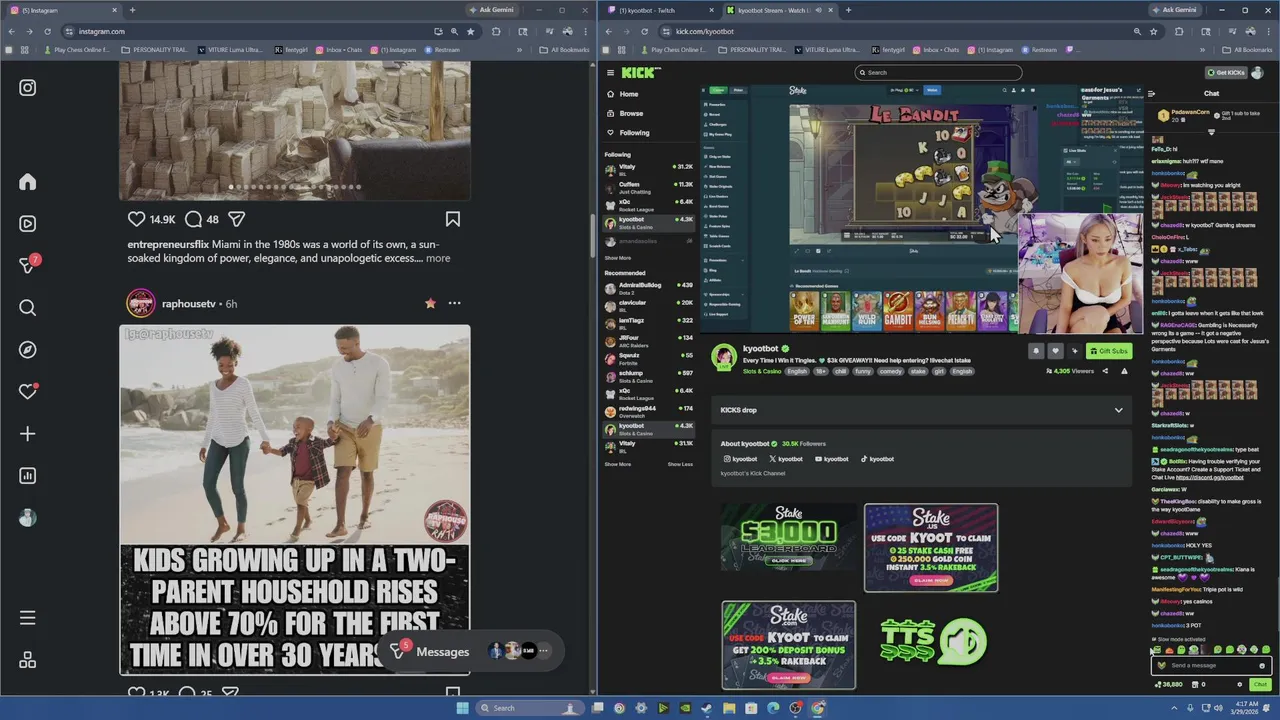This screenshot has height=720, width=1280.
Task: Open comments on the entrepreneursflix post
Action: pos(194,219)
